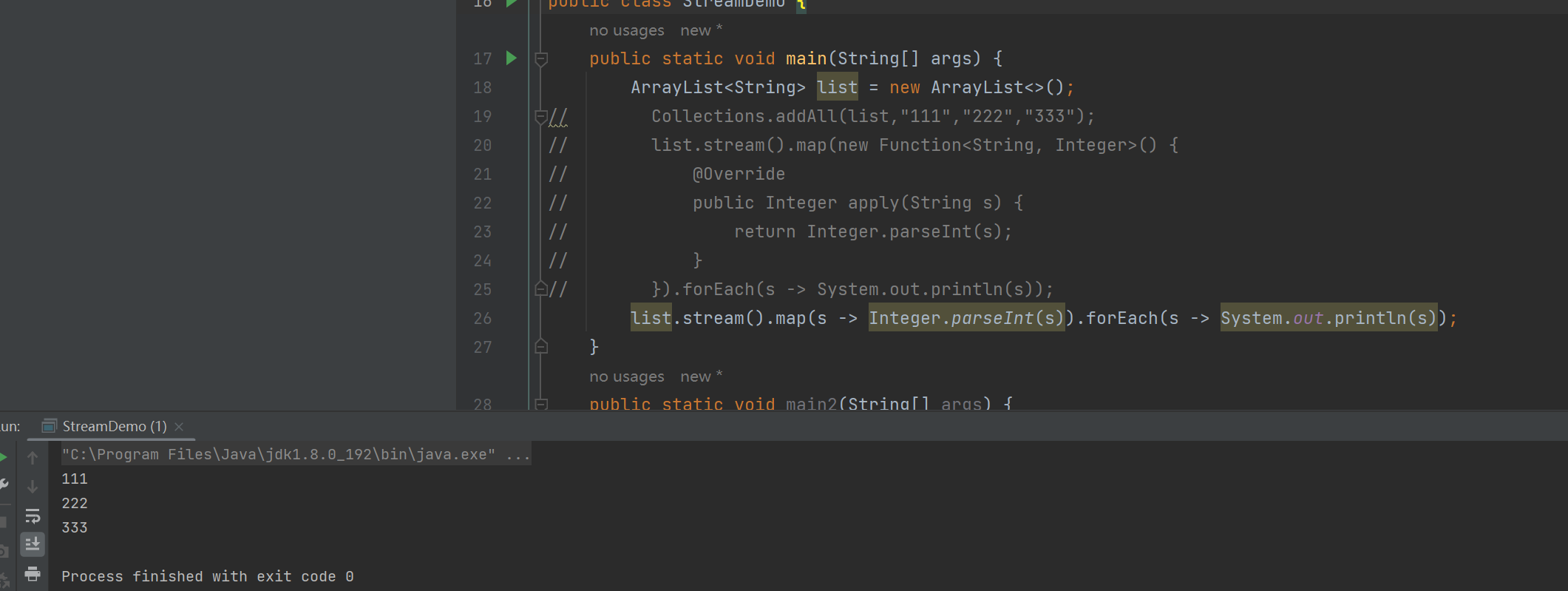Click 'return Integer.parseInt(s);' on line 23
This screenshot has height=591, width=1568.
pos(873,232)
